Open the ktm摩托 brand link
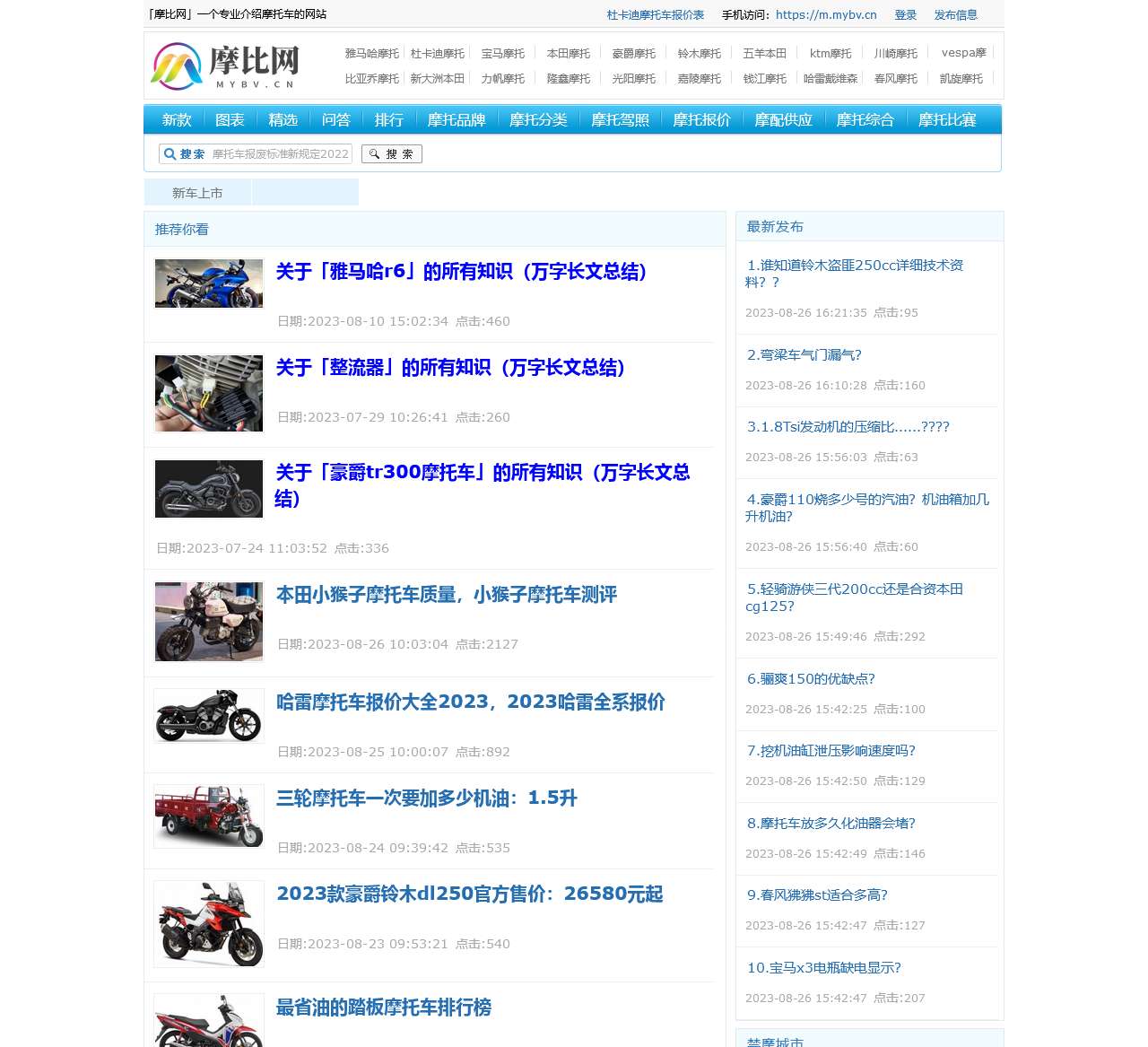 click(831, 54)
